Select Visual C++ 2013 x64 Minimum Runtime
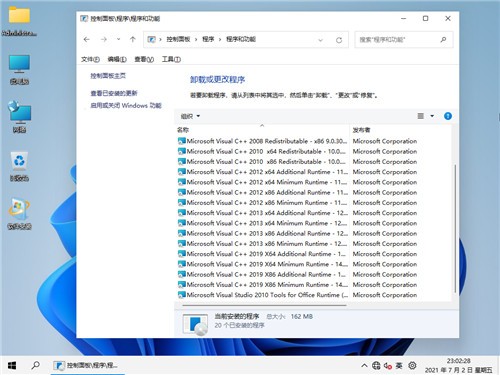Viewport: 500px width, 375px height. (x=263, y=223)
